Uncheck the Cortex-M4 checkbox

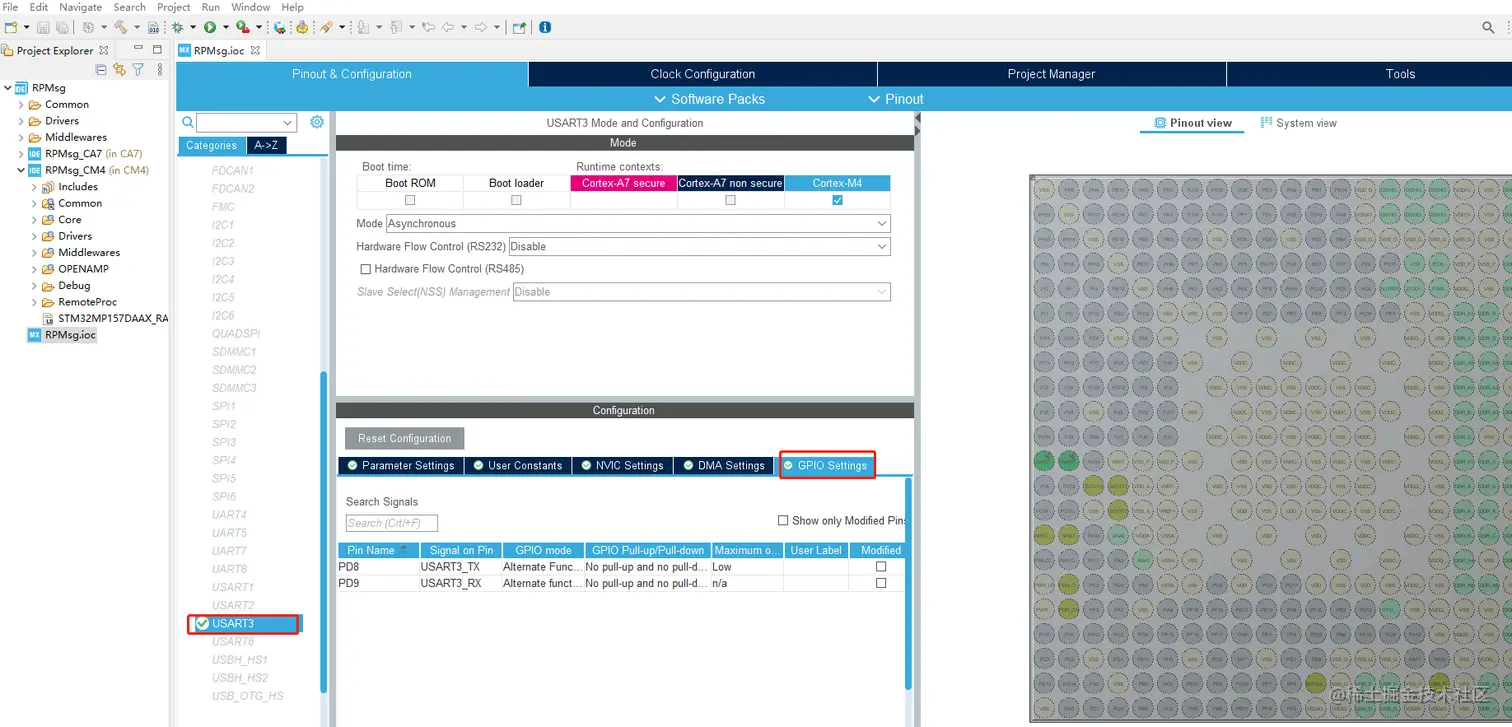point(837,200)
